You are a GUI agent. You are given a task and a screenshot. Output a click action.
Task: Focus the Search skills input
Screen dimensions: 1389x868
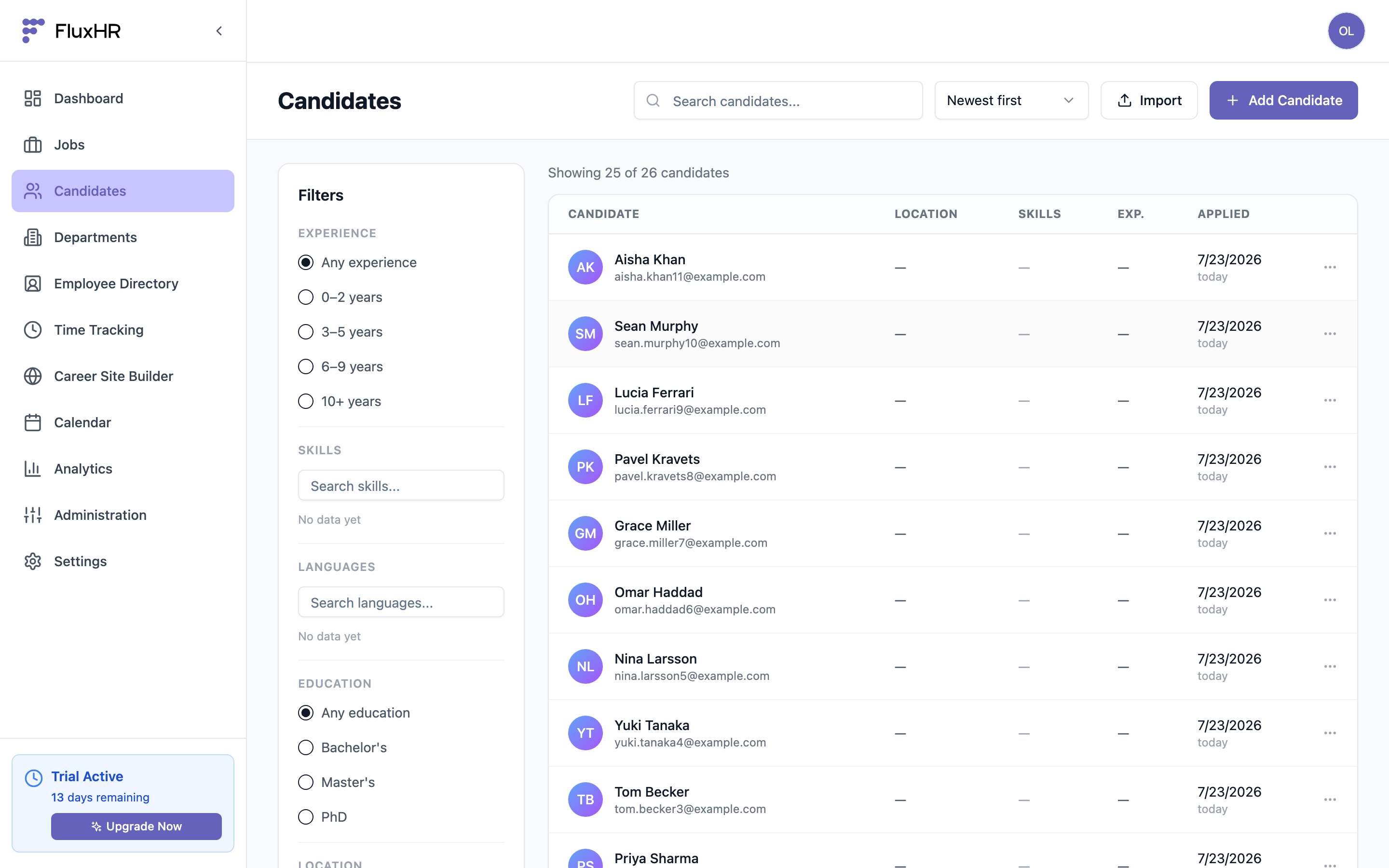pyautogui.click(x=401, y=486)
